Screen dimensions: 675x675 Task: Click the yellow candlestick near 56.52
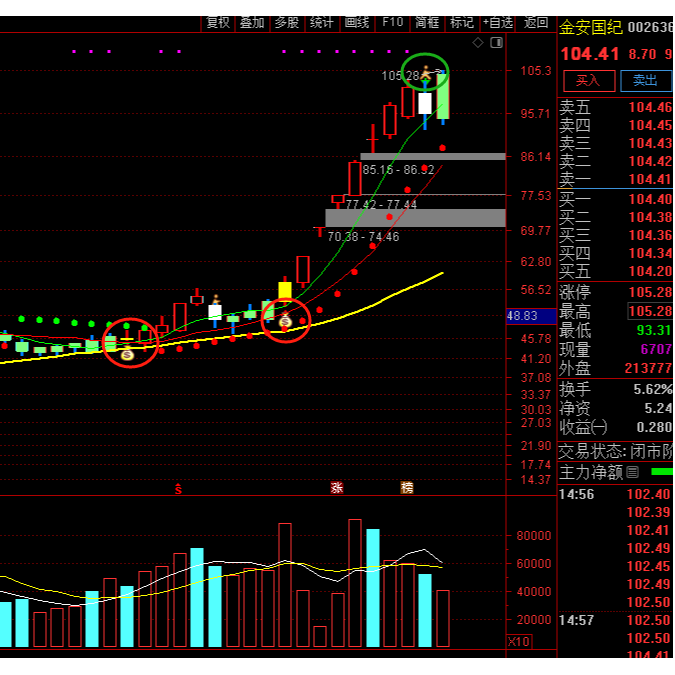285,289
